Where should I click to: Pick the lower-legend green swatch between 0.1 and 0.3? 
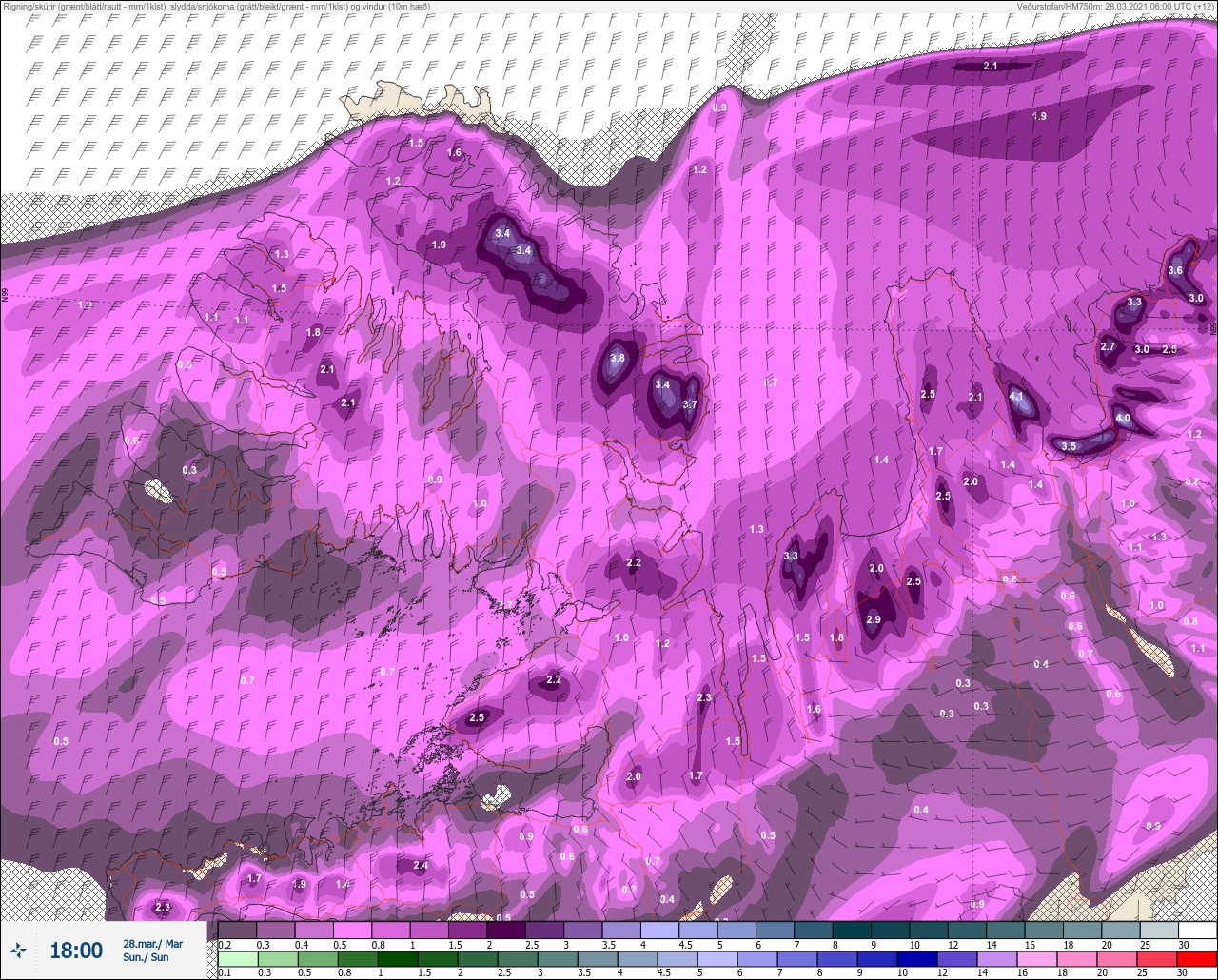coord(237,959)
